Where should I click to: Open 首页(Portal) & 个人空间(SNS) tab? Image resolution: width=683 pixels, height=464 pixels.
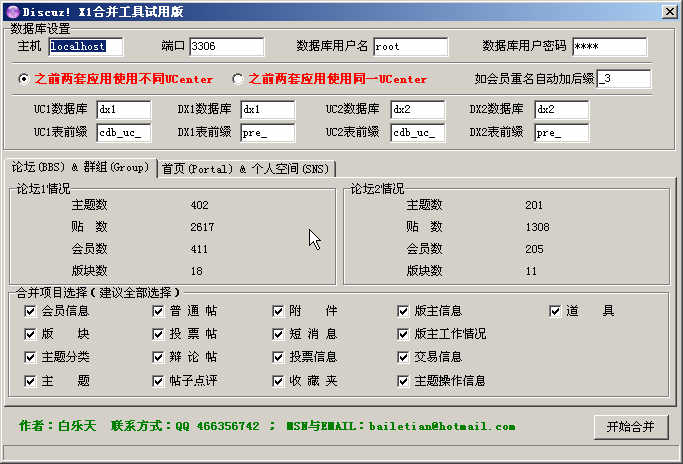pyautogui.click(x=246, y=169)
